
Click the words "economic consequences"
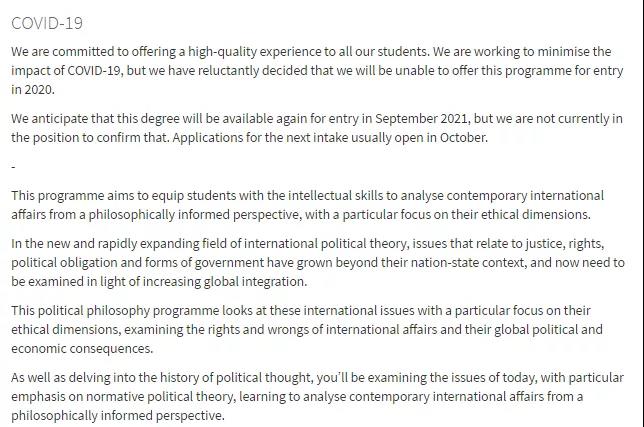82,349
